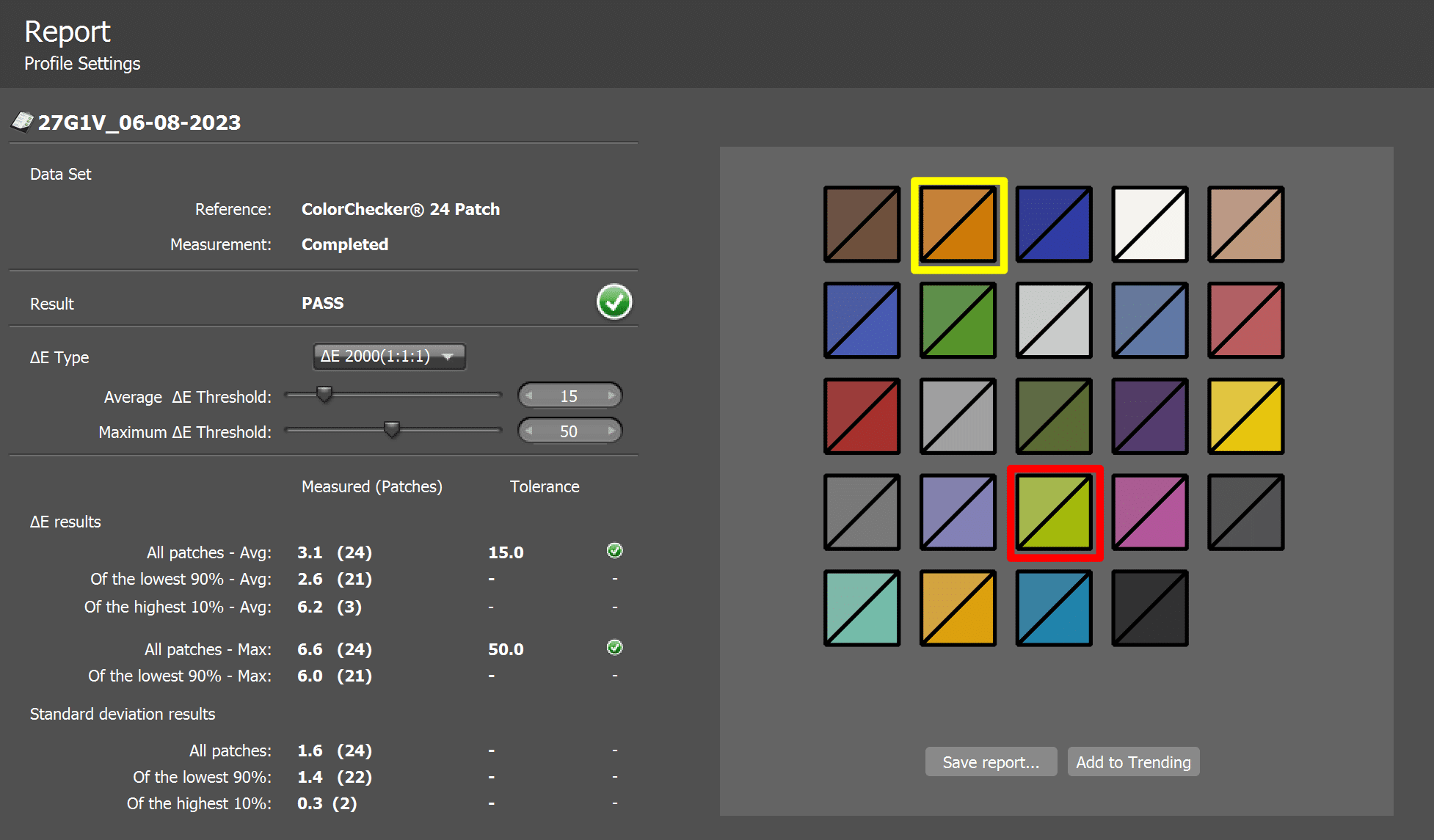
Task: Increase Maximum ΔE Threshold with right arrow
Action: (x=611, y=431)
